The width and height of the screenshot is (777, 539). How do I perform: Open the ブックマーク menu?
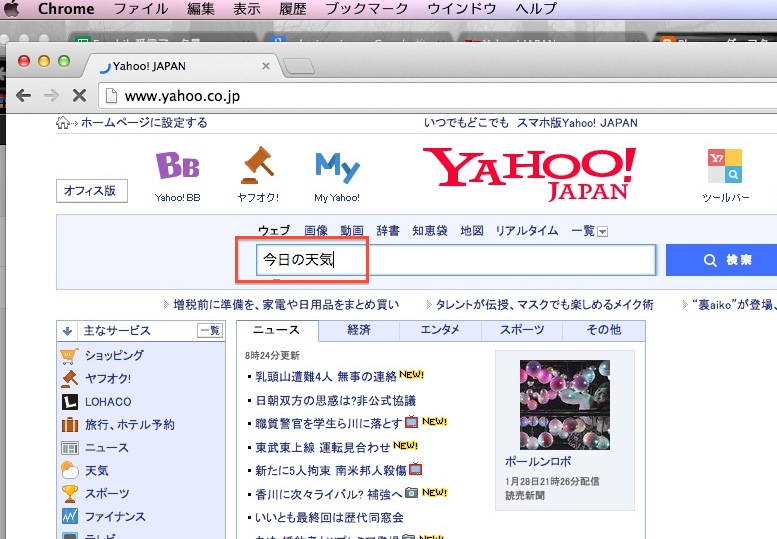coord(367,8)
